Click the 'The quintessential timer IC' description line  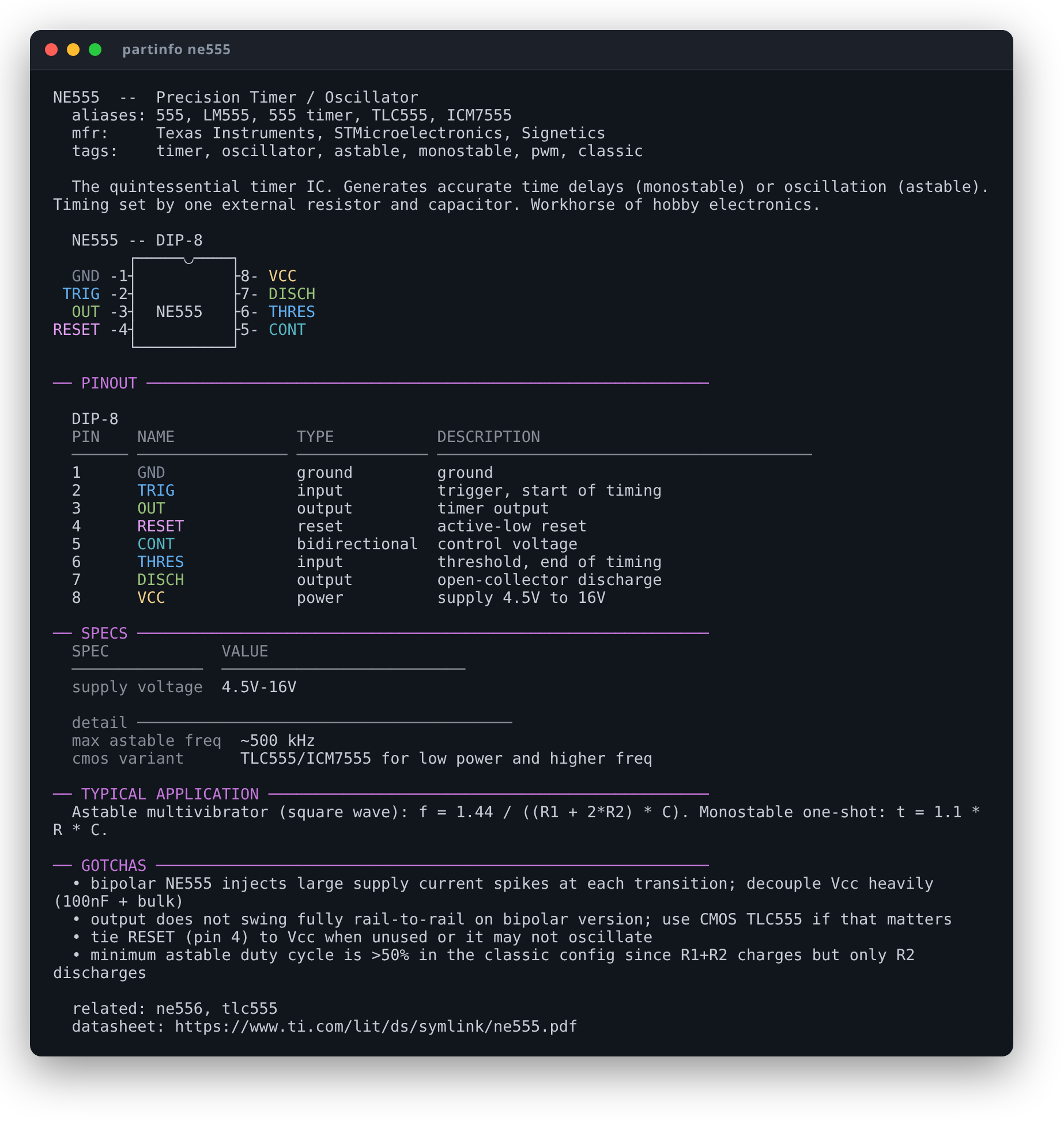click(521, 196)
